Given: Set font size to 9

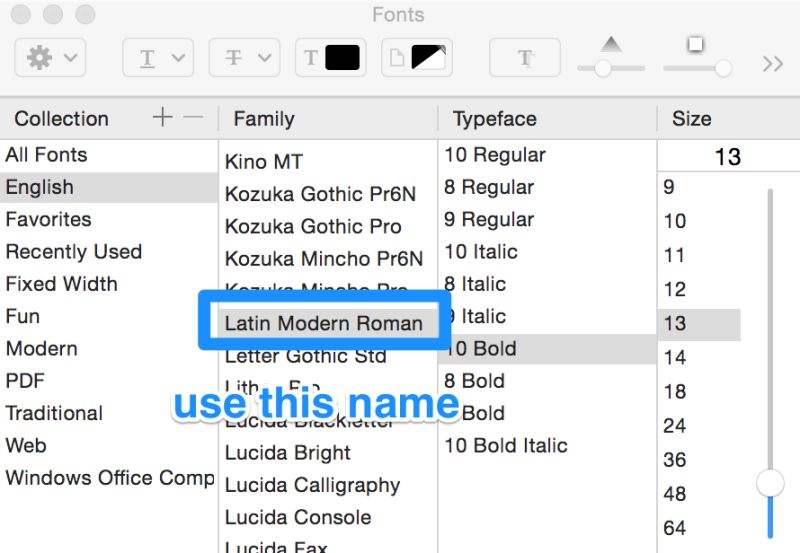Looking at the screenshot, I should 699,187.
